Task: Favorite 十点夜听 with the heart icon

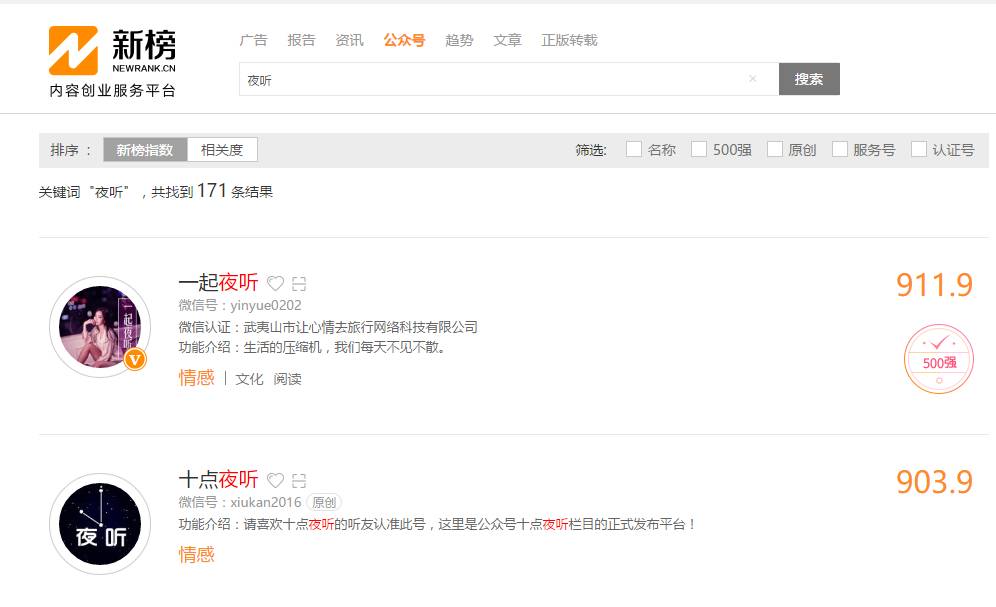Action: click(275, 480)
